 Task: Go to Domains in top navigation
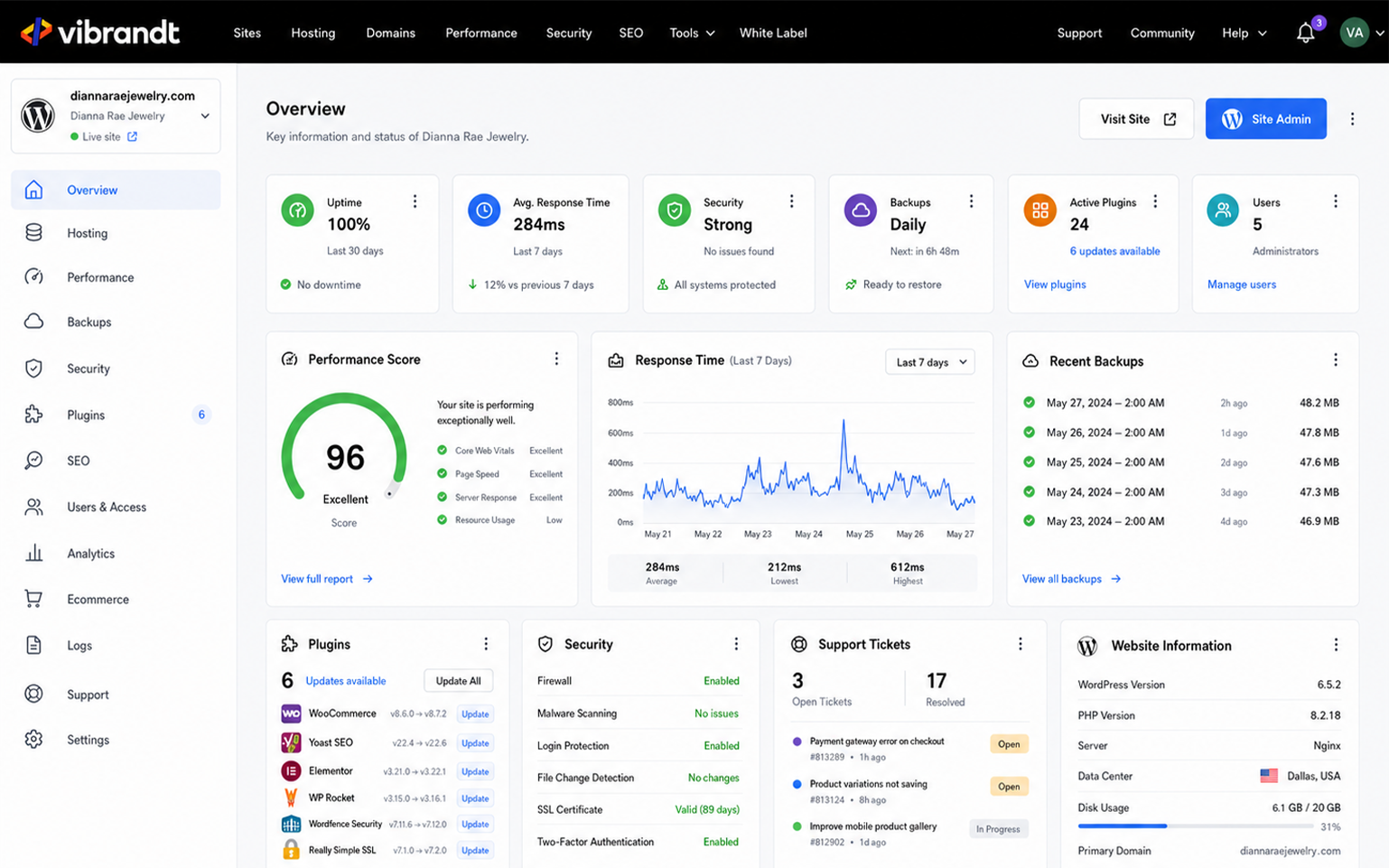pos(390,33)
